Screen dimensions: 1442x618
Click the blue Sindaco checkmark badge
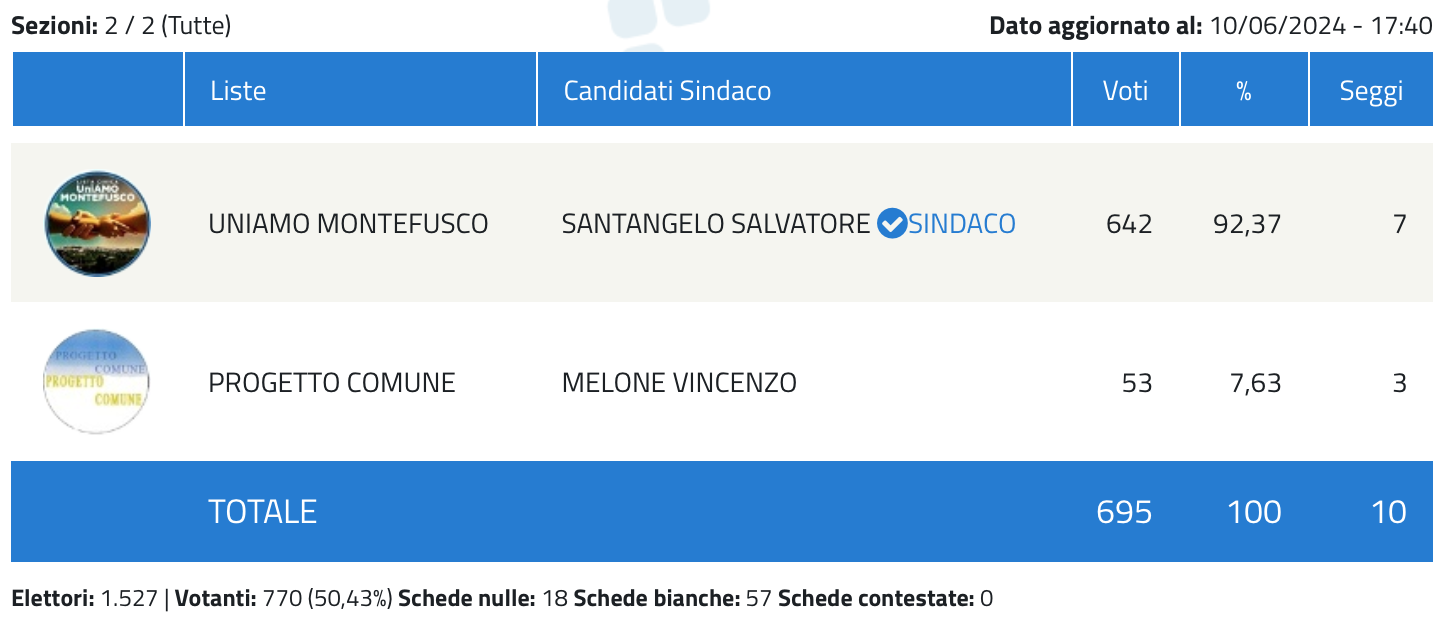[891, 224]
